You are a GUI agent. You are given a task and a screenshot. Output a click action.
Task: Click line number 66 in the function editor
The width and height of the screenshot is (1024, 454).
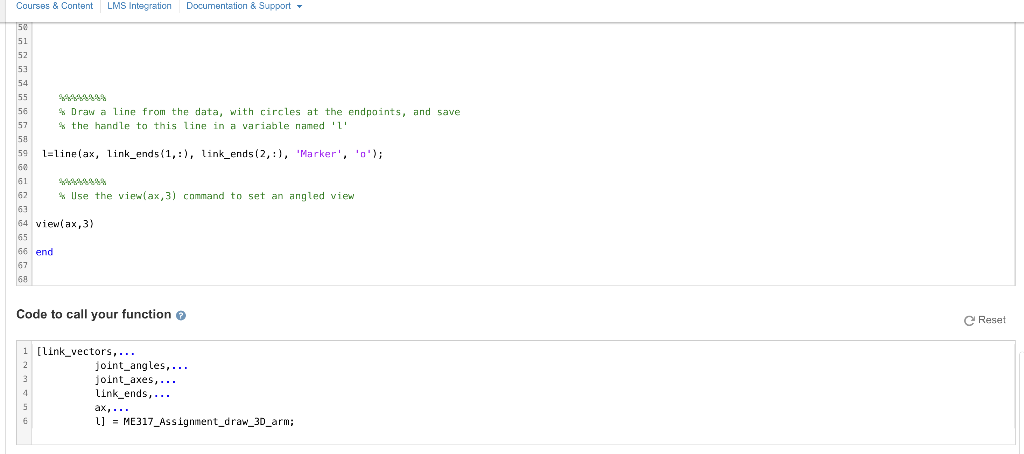point(22,251)
